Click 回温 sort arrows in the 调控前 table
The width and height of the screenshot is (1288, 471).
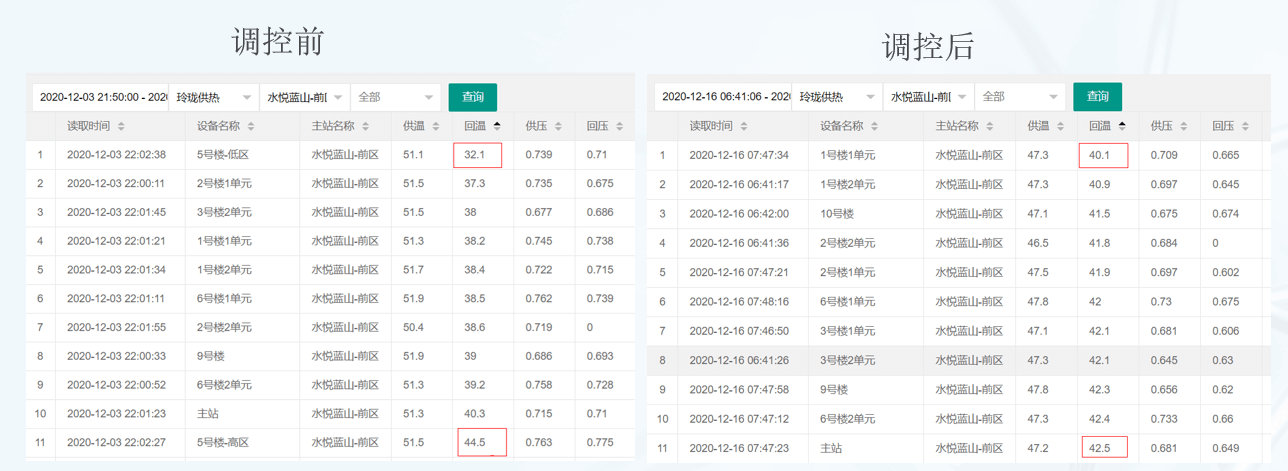(x=497, y=127)
